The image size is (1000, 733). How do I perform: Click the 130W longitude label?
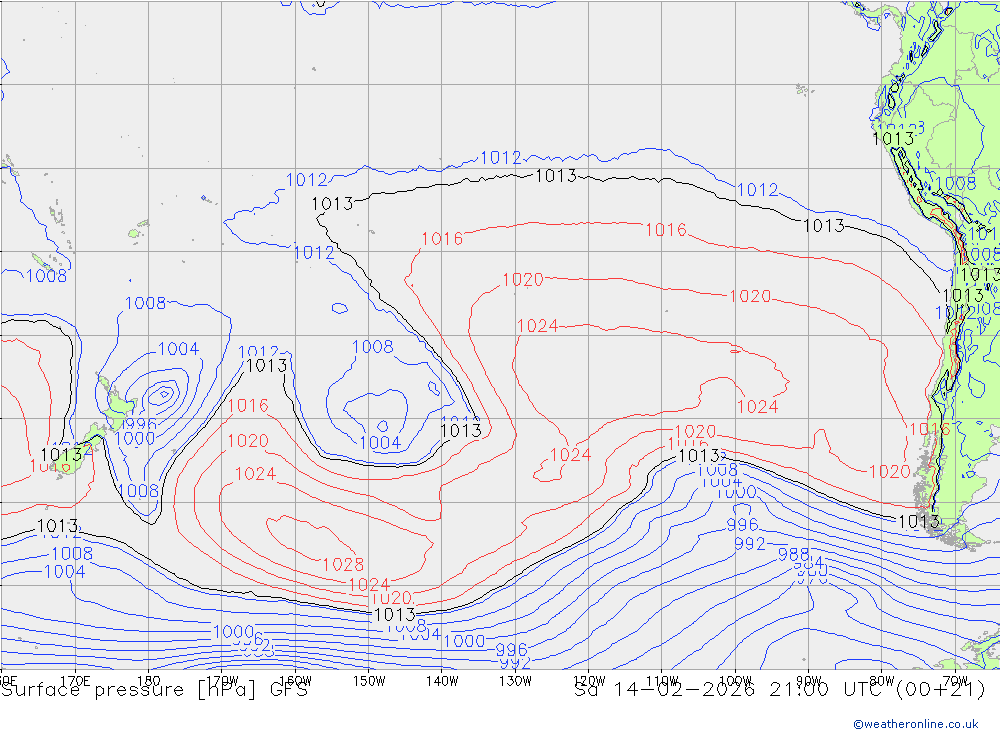pyautogui.click(x=515, y=681)
